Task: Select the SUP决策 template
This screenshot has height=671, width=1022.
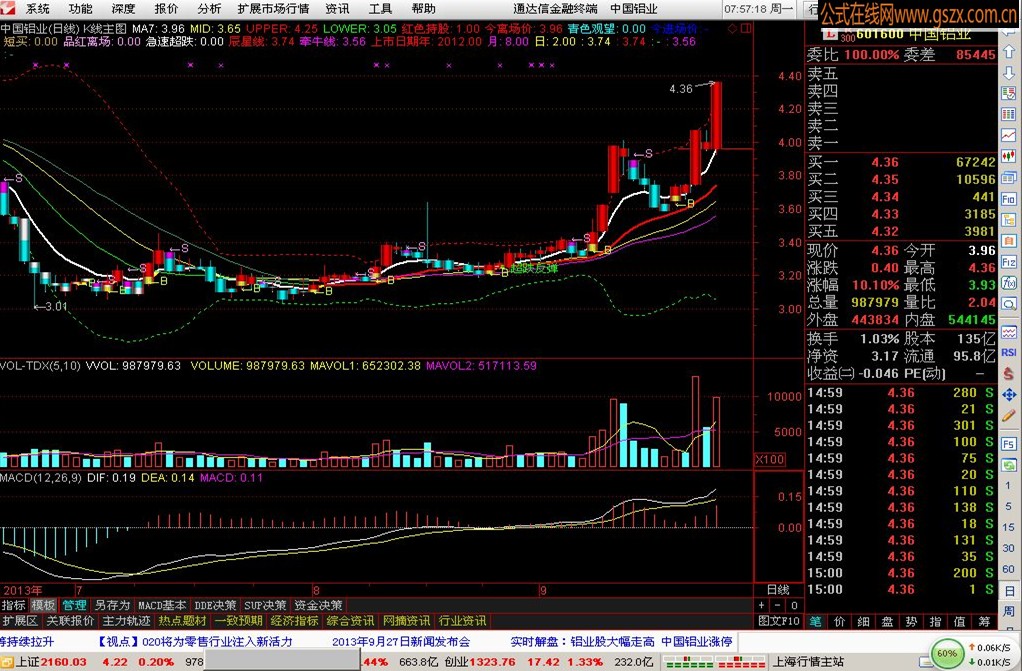Action: pyautogui.click(x=265, y=605)
